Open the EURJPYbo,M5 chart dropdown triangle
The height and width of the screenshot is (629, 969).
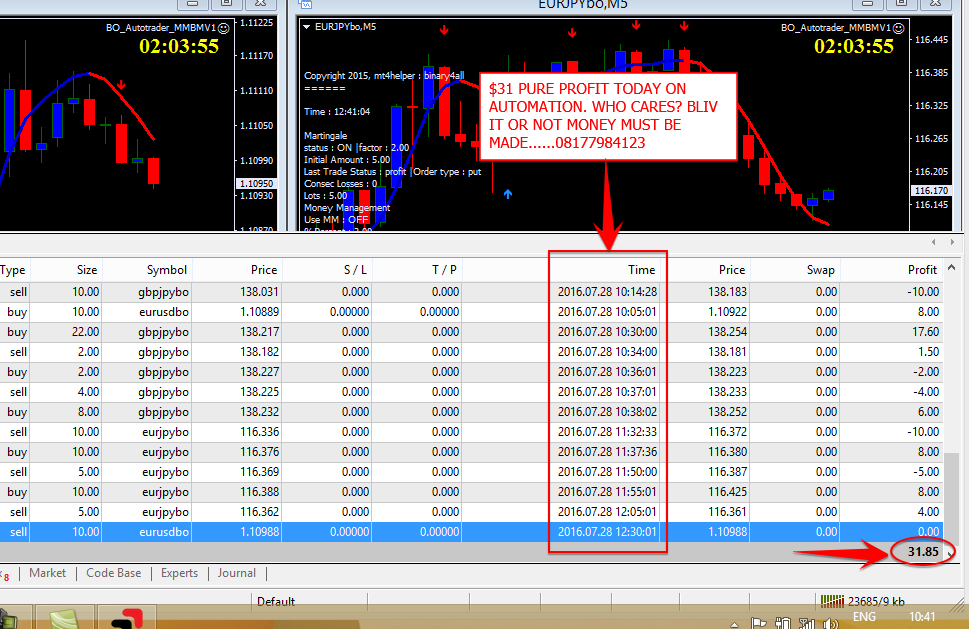pos(307,27)
